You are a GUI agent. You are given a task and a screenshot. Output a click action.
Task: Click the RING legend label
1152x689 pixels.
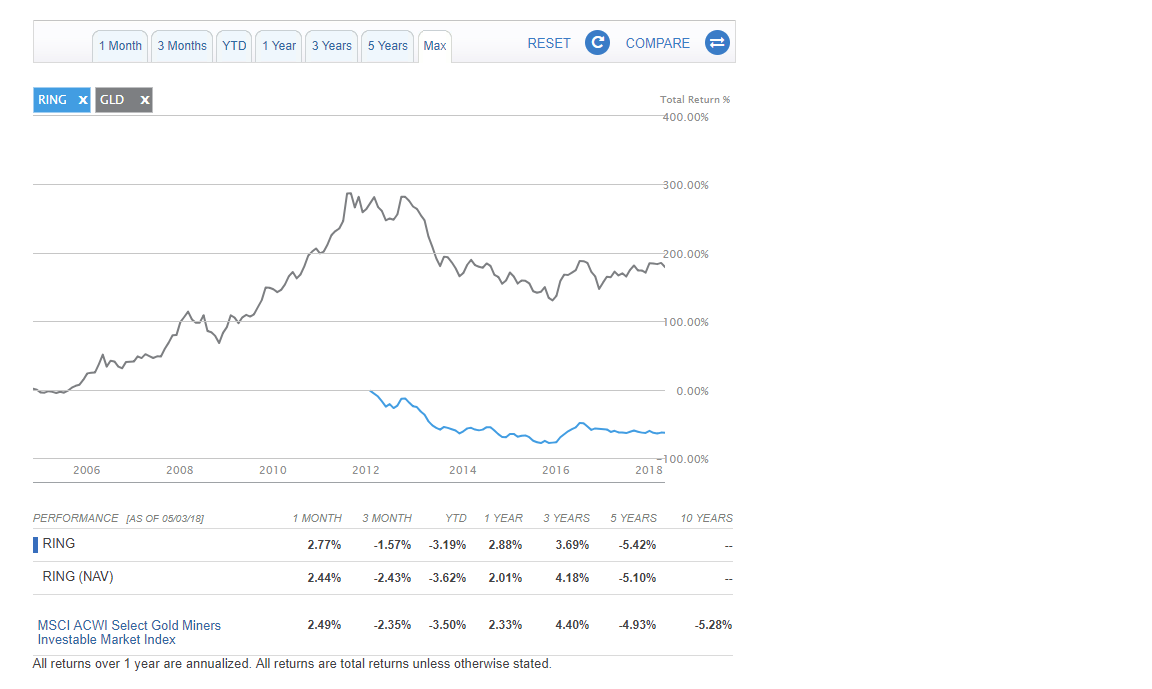[52, 100]
